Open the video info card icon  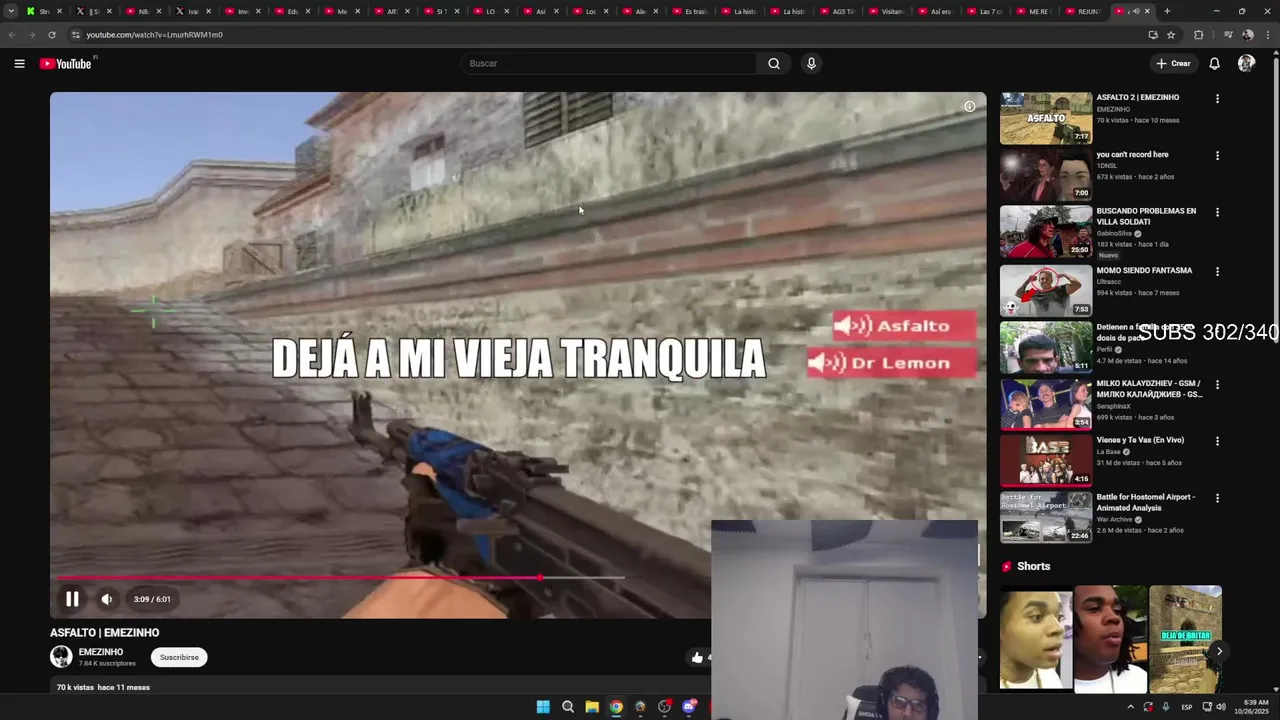coord(969,106)
